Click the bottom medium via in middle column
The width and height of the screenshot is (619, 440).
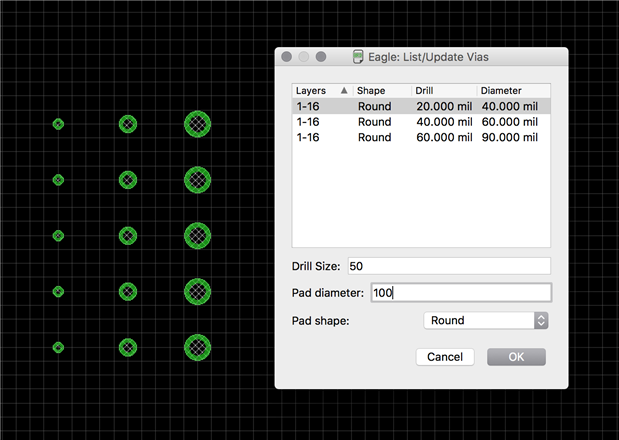(128, 347)
